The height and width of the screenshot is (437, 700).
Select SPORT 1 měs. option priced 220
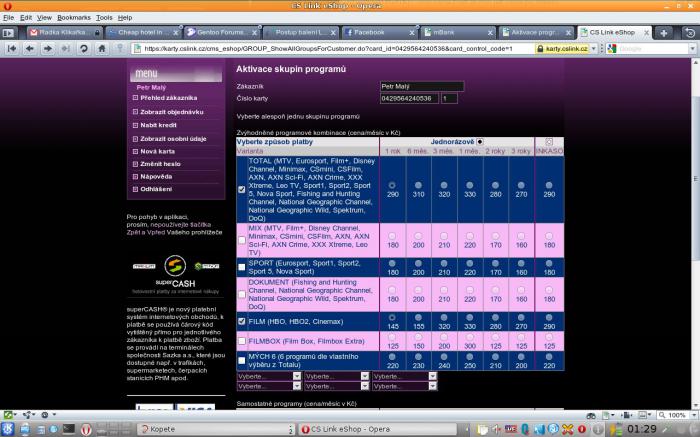pyautogui.click(x=470, y=263)
